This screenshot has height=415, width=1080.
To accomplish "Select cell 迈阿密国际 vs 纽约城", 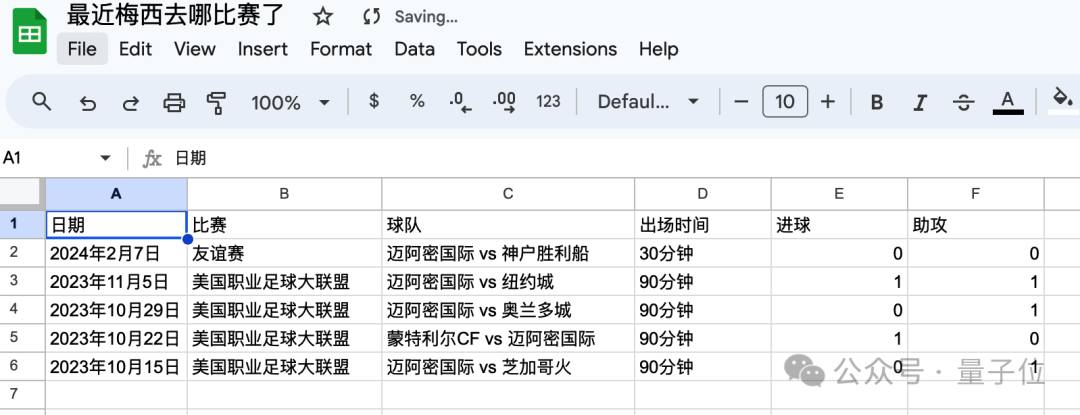I will [x=508, y=281].
